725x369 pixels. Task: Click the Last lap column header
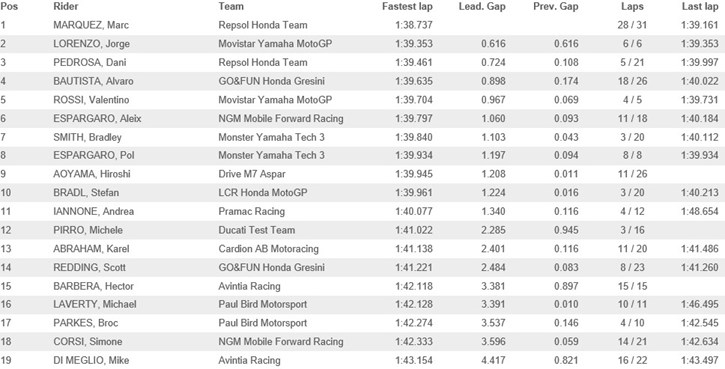coord(700,7)
